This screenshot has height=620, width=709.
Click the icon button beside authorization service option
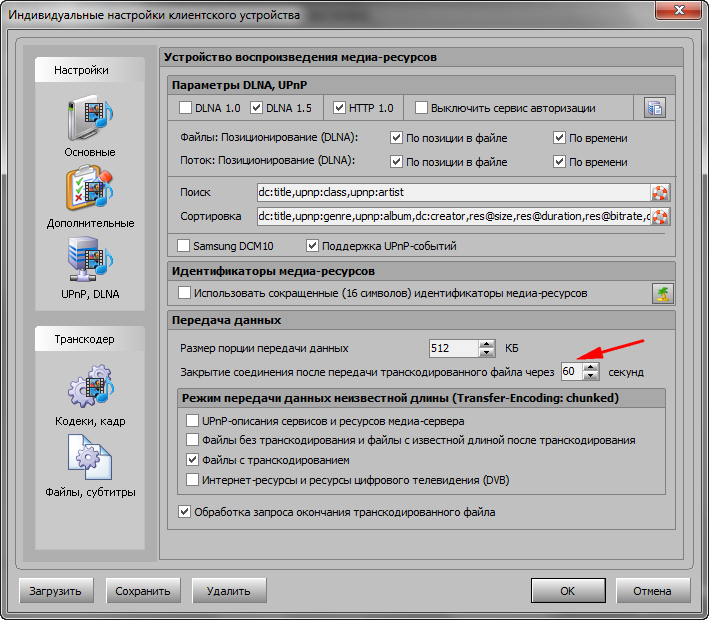tap(655, 108)
